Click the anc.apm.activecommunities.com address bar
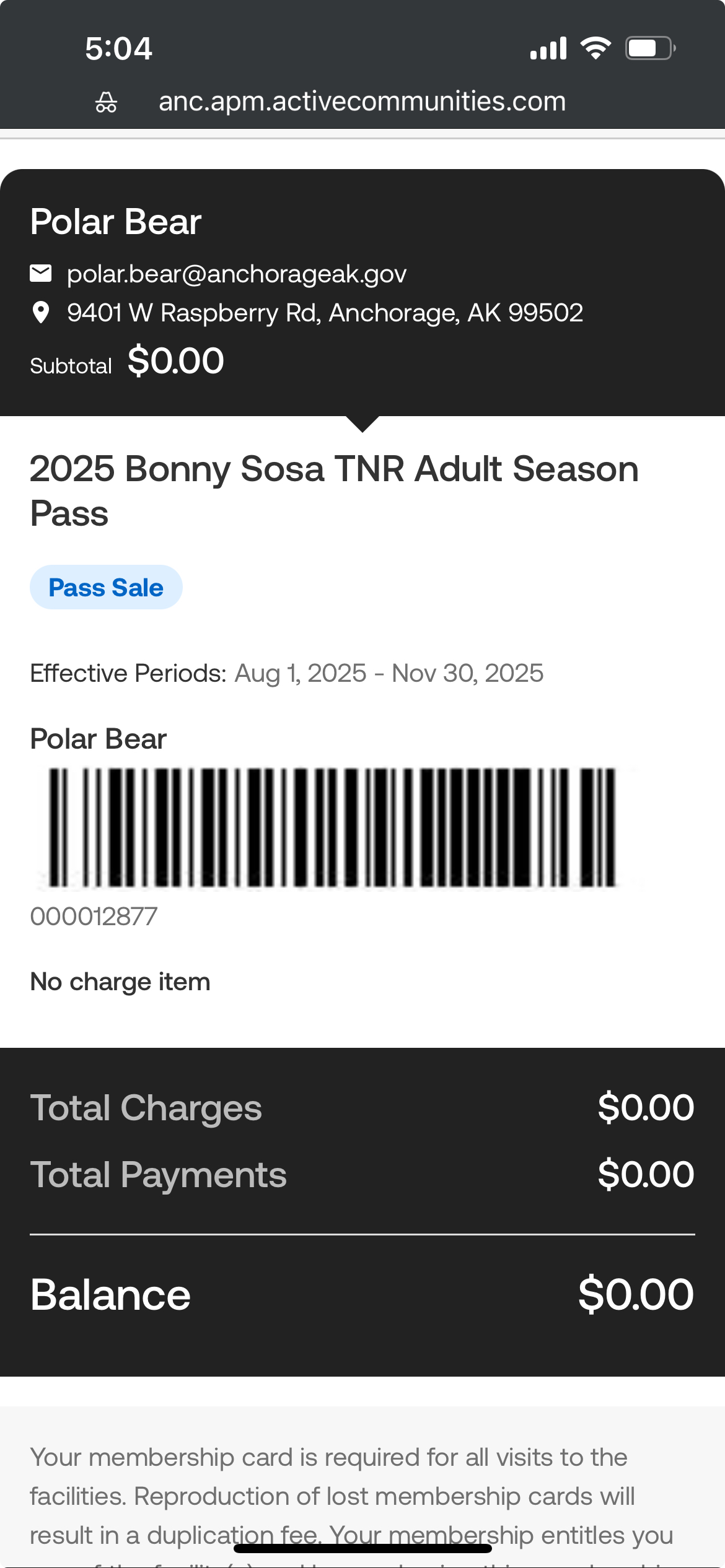Screen dimensions: 725x1568 [x=362, y=102]
